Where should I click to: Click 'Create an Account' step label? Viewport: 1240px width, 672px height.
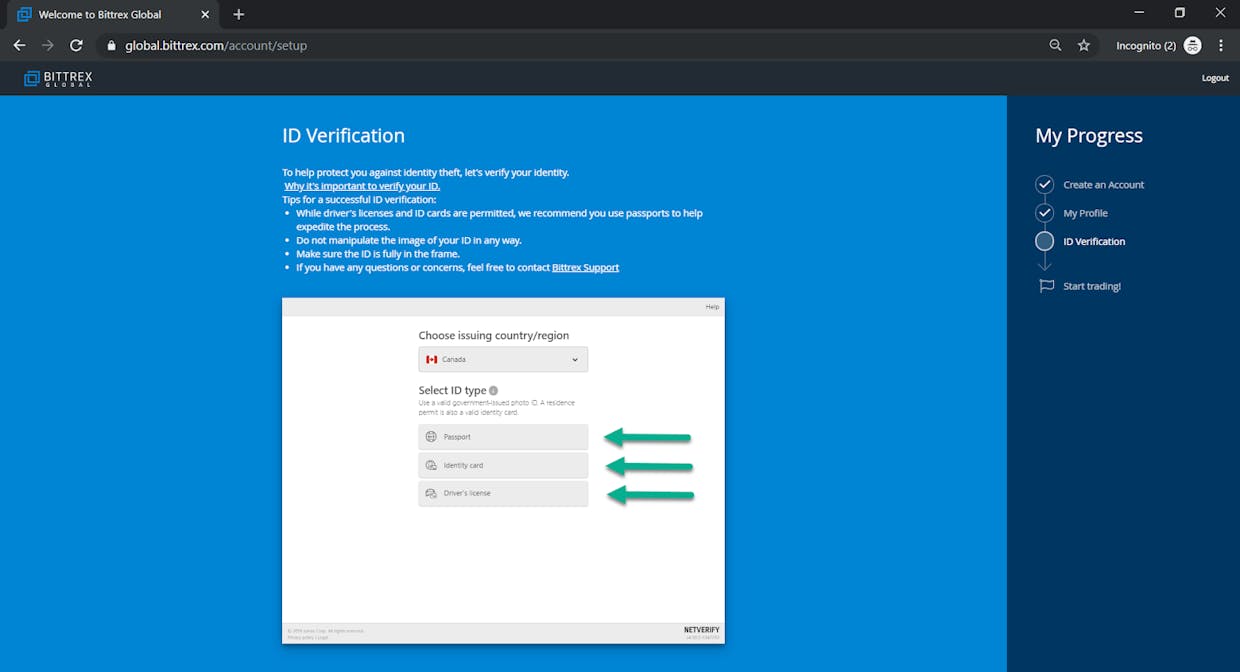click(x=1103, y=185)
